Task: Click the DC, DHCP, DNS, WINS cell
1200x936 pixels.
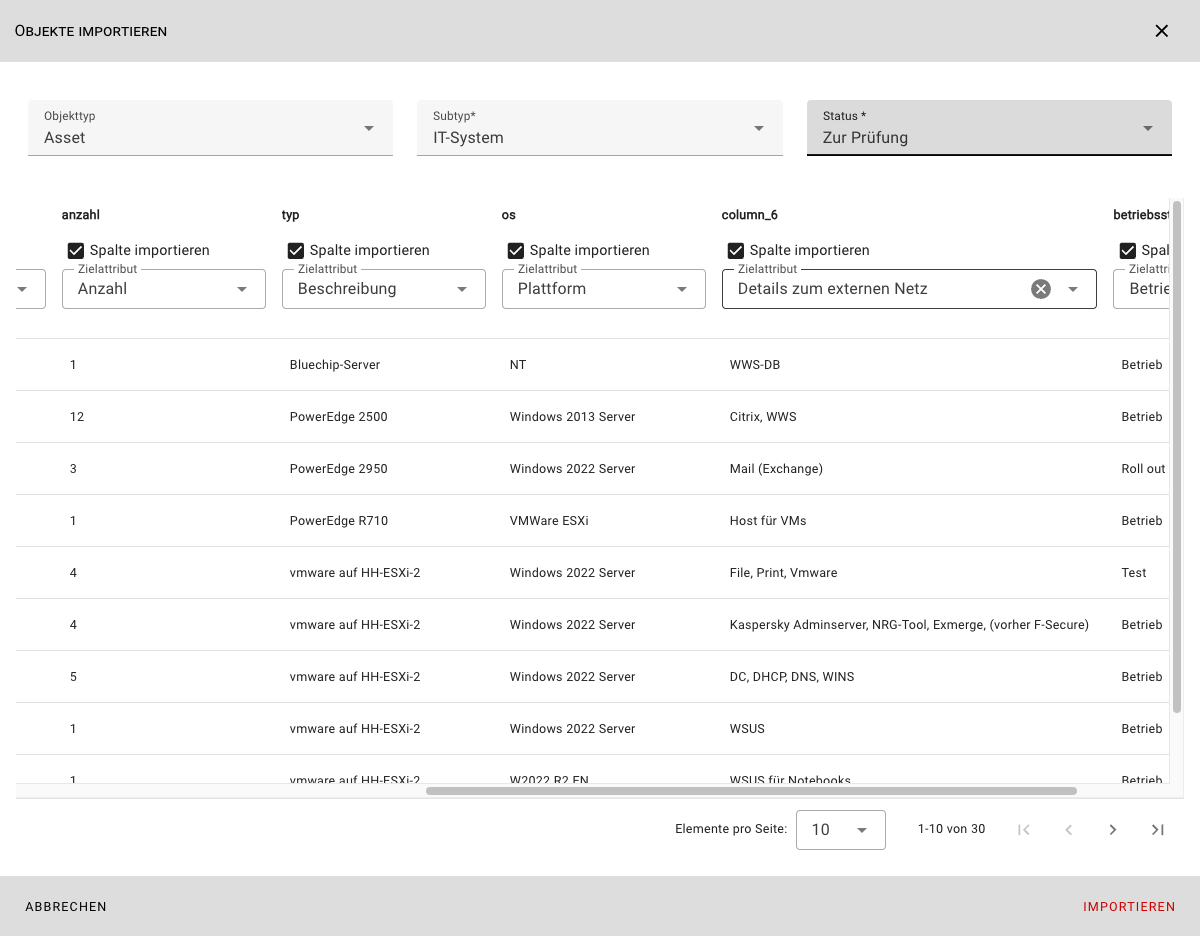Action: click(792, 677)
